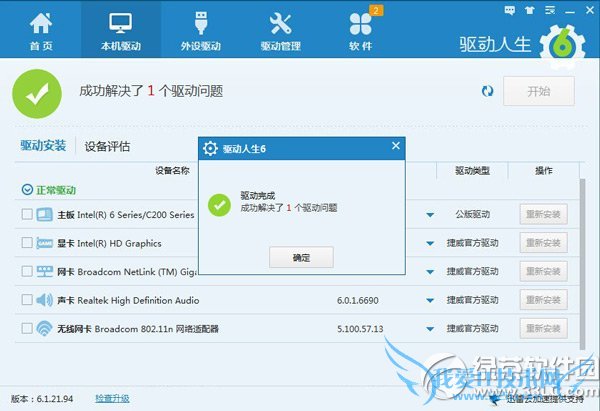Open the main menu icon in title bar

coord(550,10)
